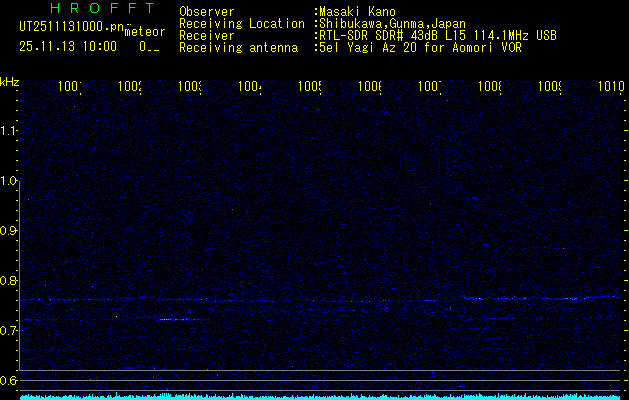
Task: Click the Receiving Location field label
Action: [241, 24]
